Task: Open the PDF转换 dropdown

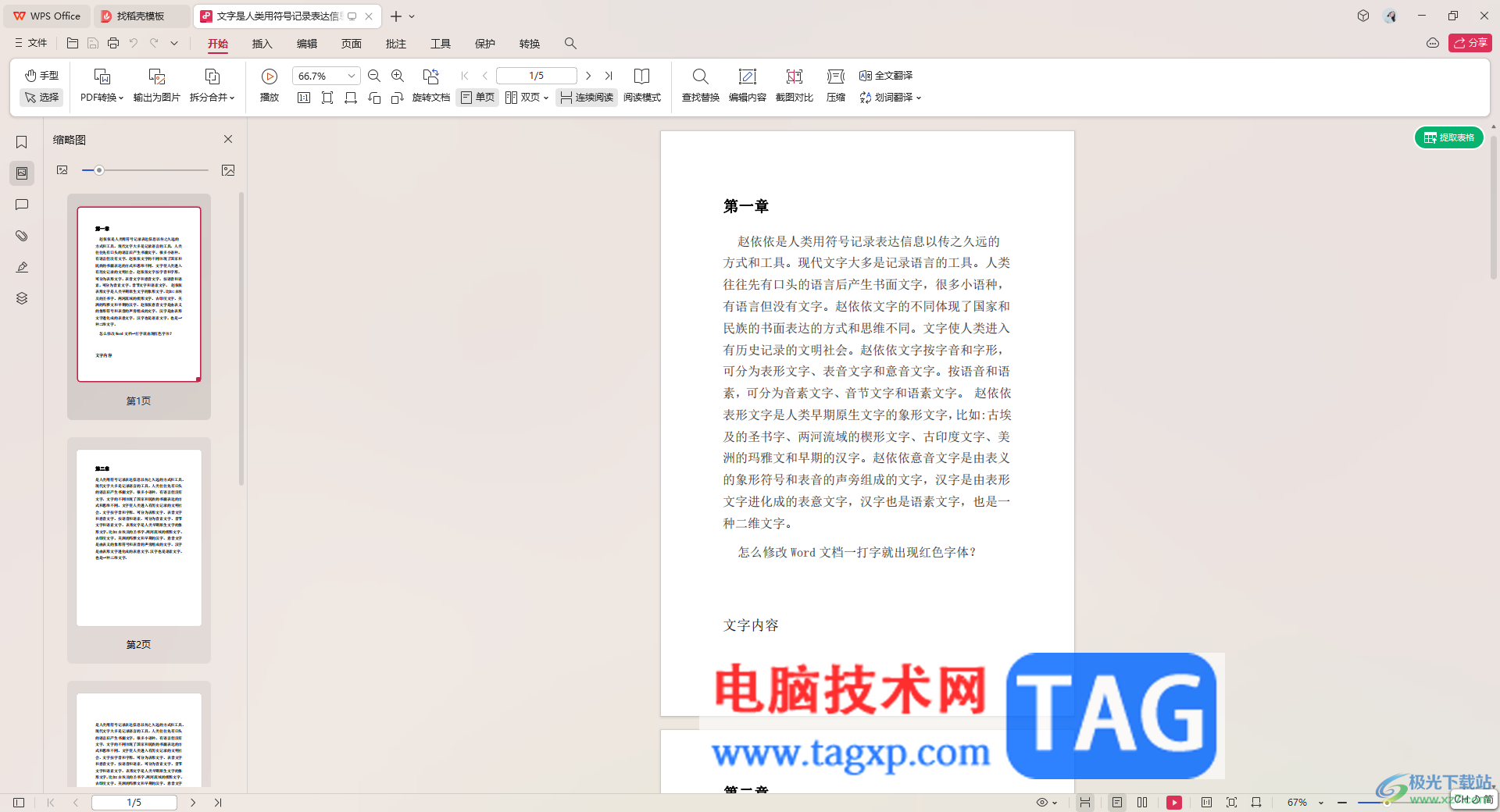Action: [102, 98]
